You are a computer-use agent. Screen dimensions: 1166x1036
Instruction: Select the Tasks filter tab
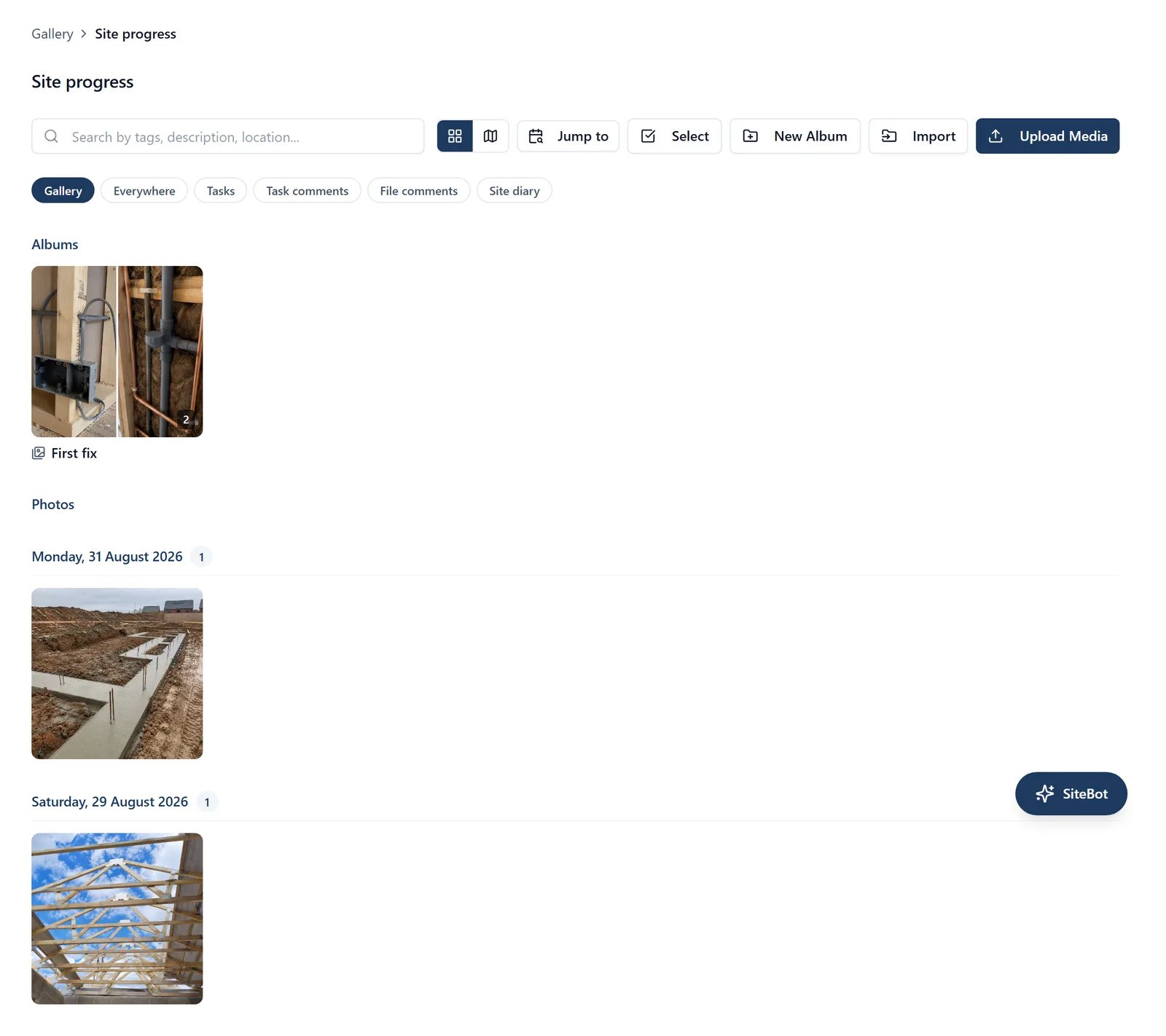point(220,190)
